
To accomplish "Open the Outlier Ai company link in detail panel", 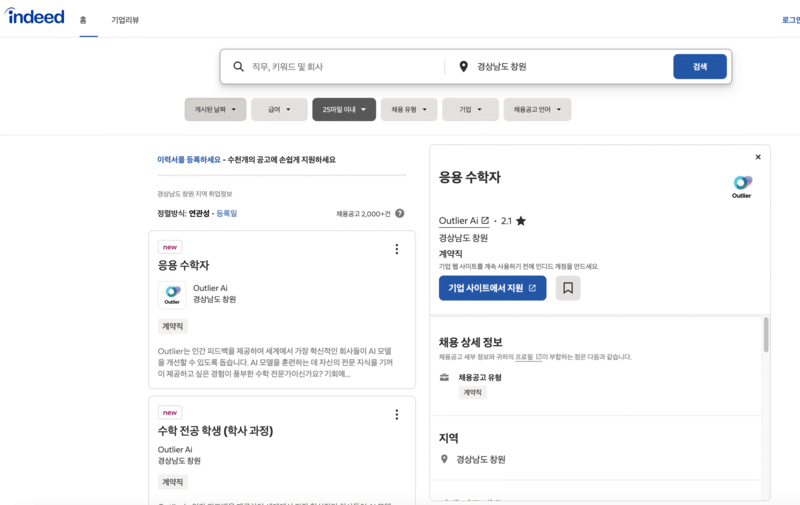I will click(x=464, y=221).
